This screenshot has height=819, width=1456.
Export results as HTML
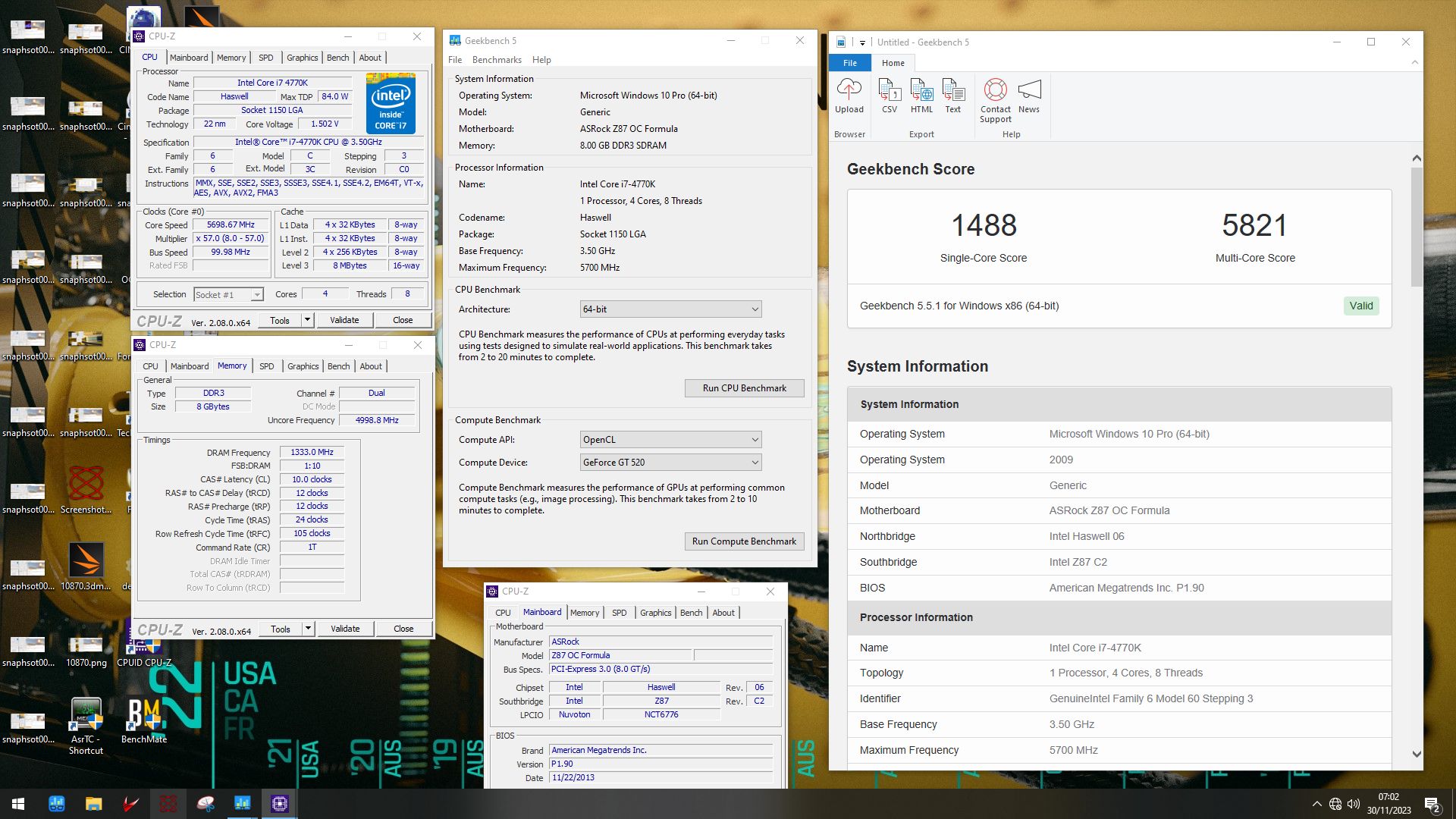tap(921, 96)
